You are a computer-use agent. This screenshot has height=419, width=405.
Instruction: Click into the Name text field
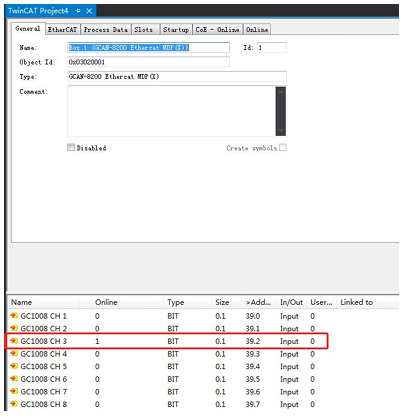[148, 48]
